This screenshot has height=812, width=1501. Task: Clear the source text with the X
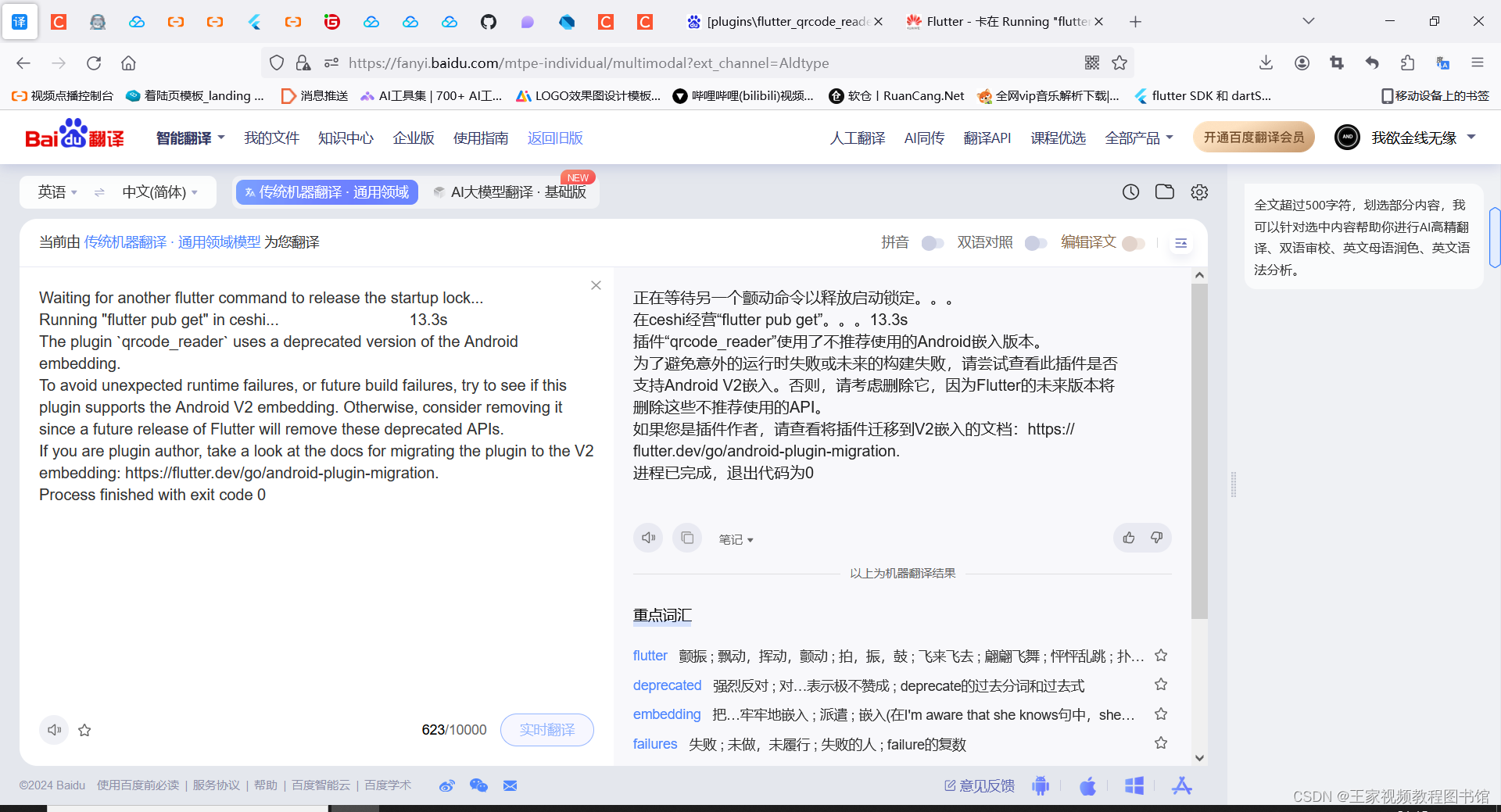596,285
